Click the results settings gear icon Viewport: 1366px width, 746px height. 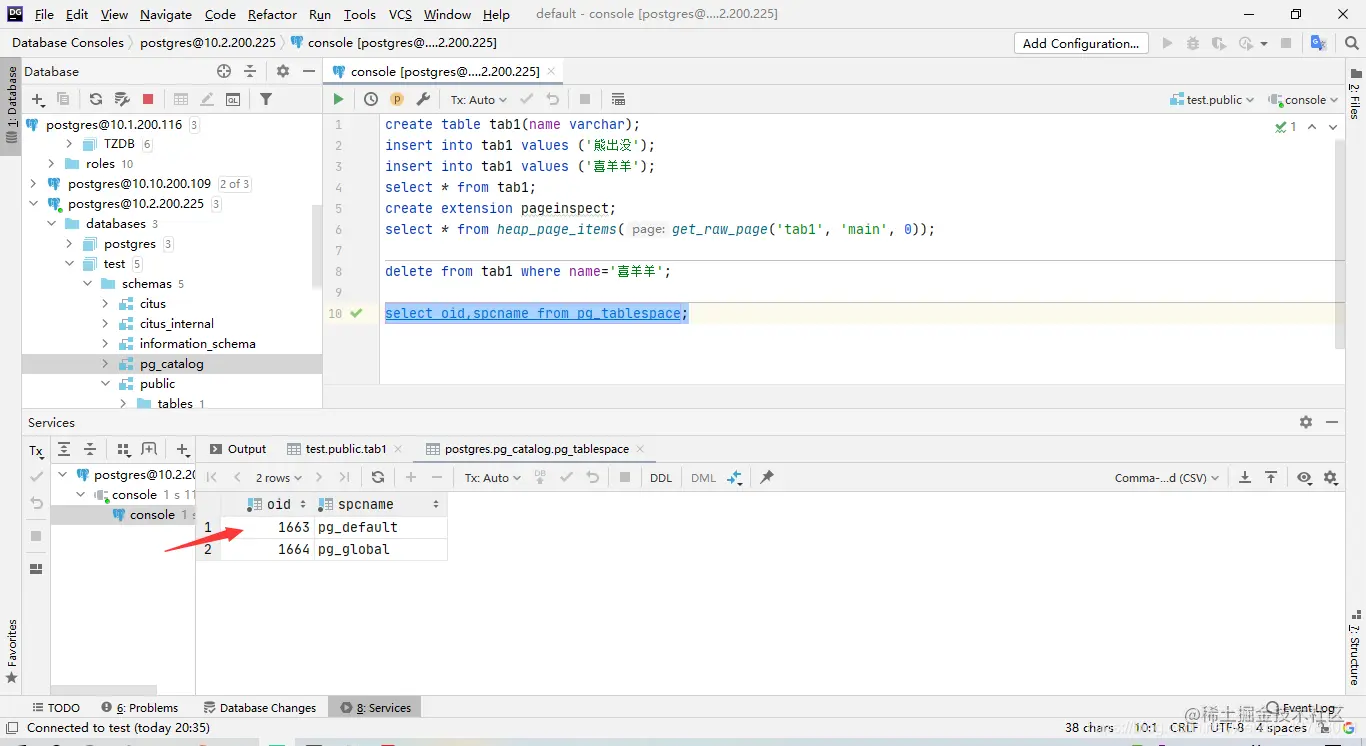pos(1331,477)
